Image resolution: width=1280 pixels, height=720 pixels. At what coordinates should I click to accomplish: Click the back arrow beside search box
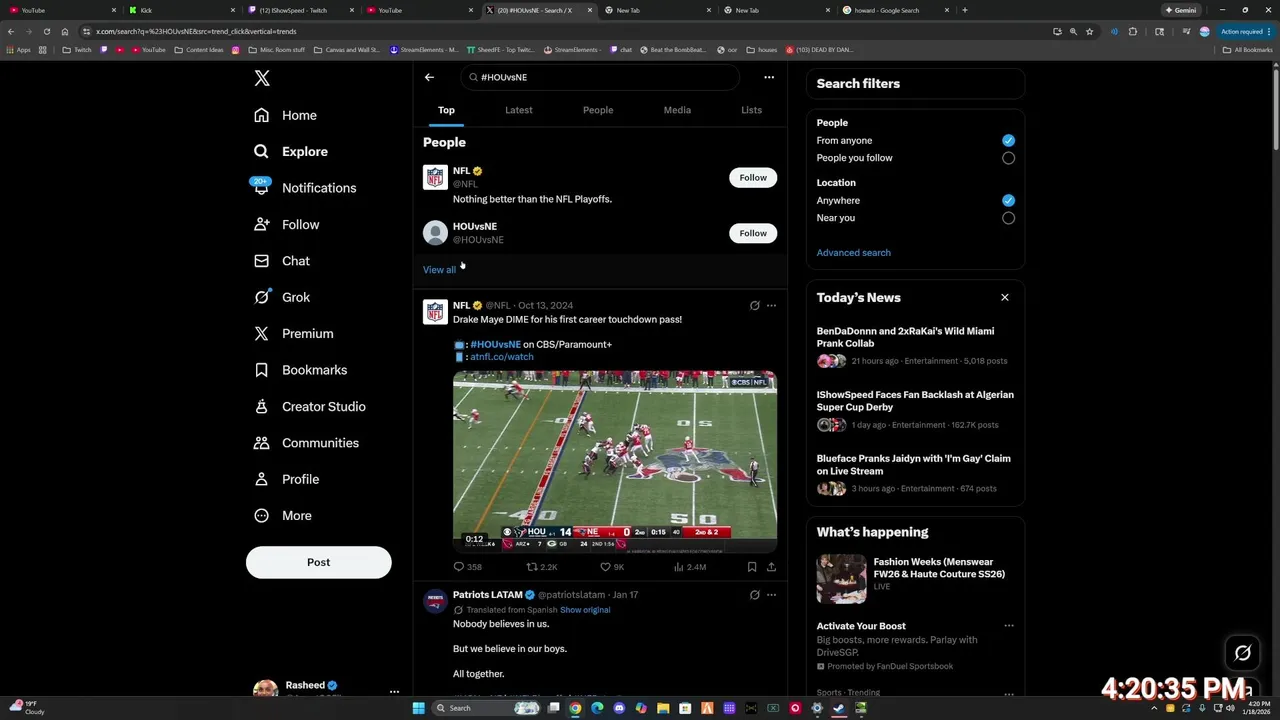click(x=429, y=77)
